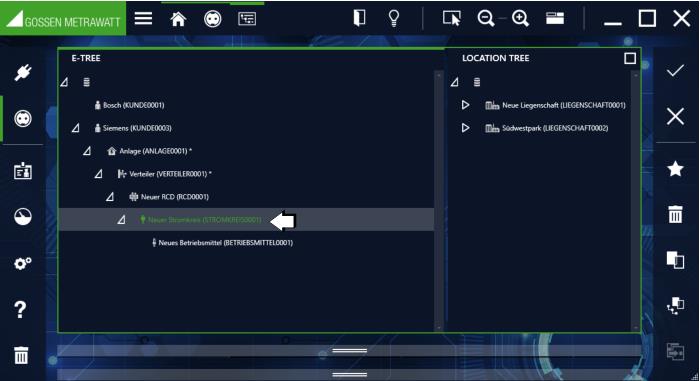This screenshot has height=381, width=700.
Task: Go to the Home screen icon
Action: click(x=178, y=19)
